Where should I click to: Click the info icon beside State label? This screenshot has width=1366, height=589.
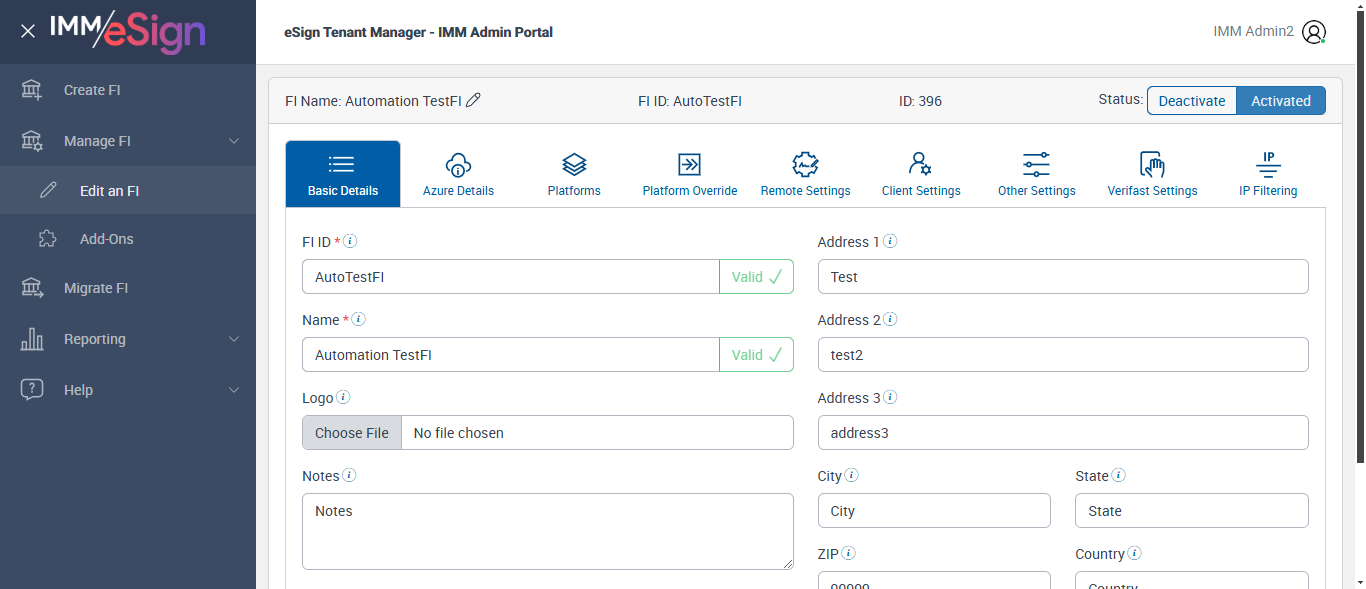pos(1119,475)
